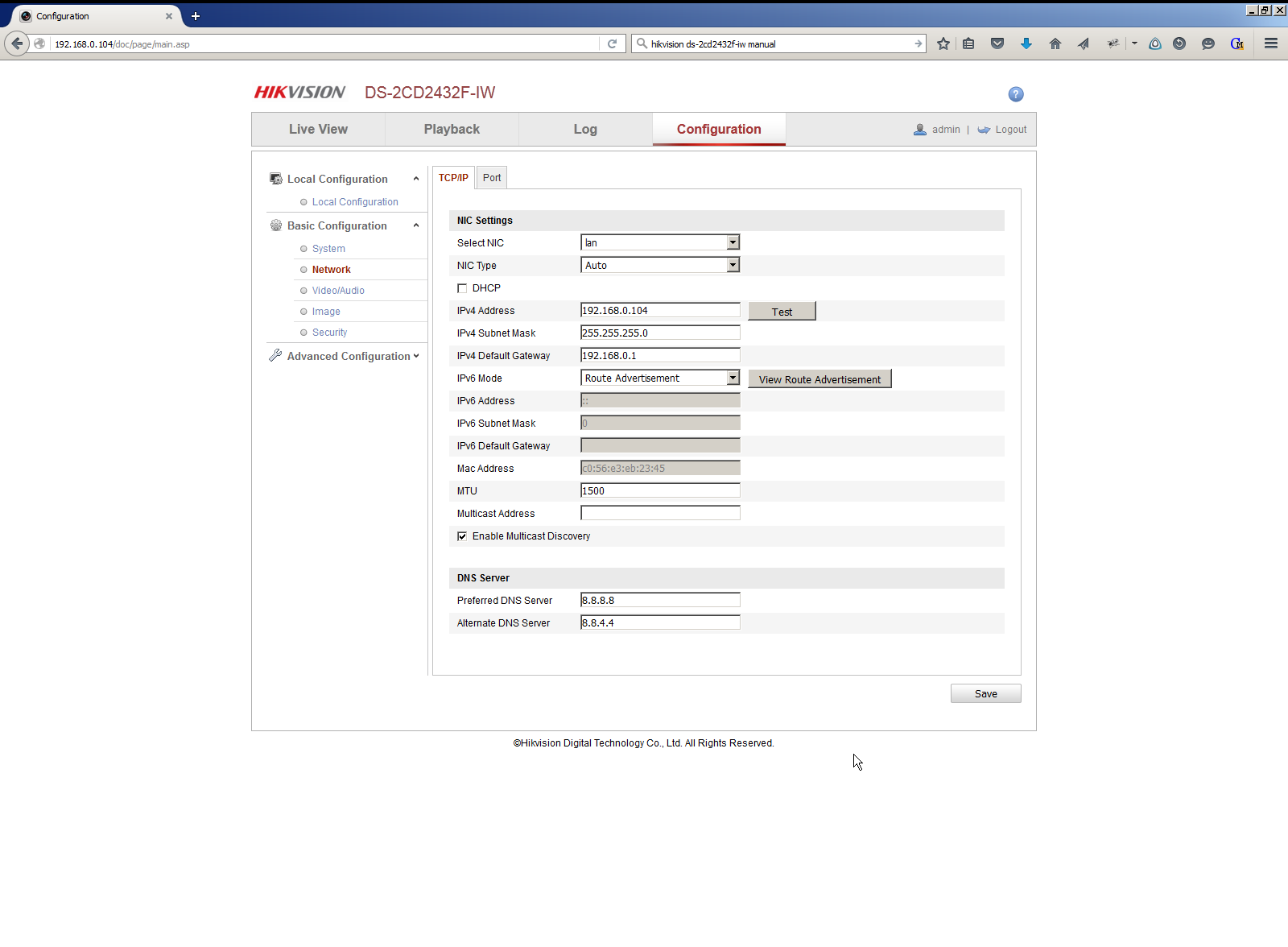Open the NIC Type dropdown

click(660, 265)
